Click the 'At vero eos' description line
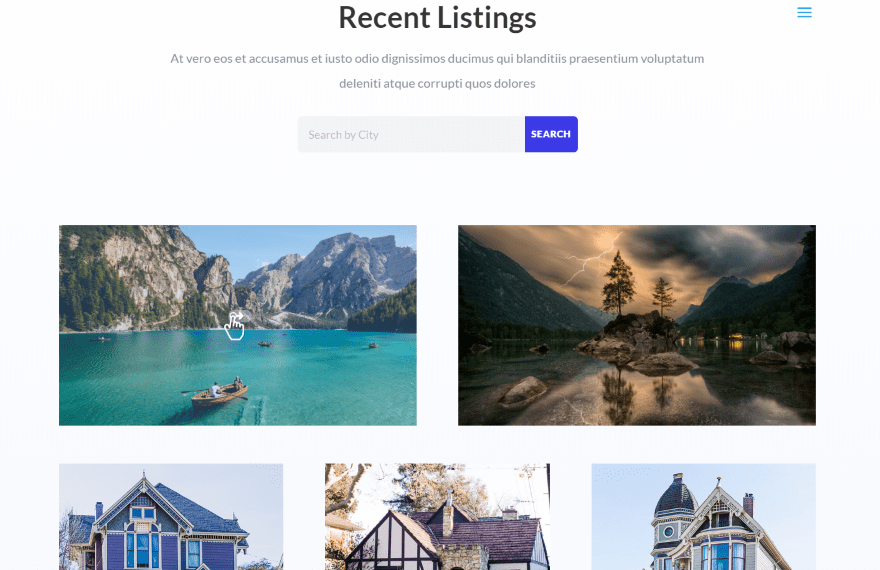The image size is (880, 570). point(437,58)
